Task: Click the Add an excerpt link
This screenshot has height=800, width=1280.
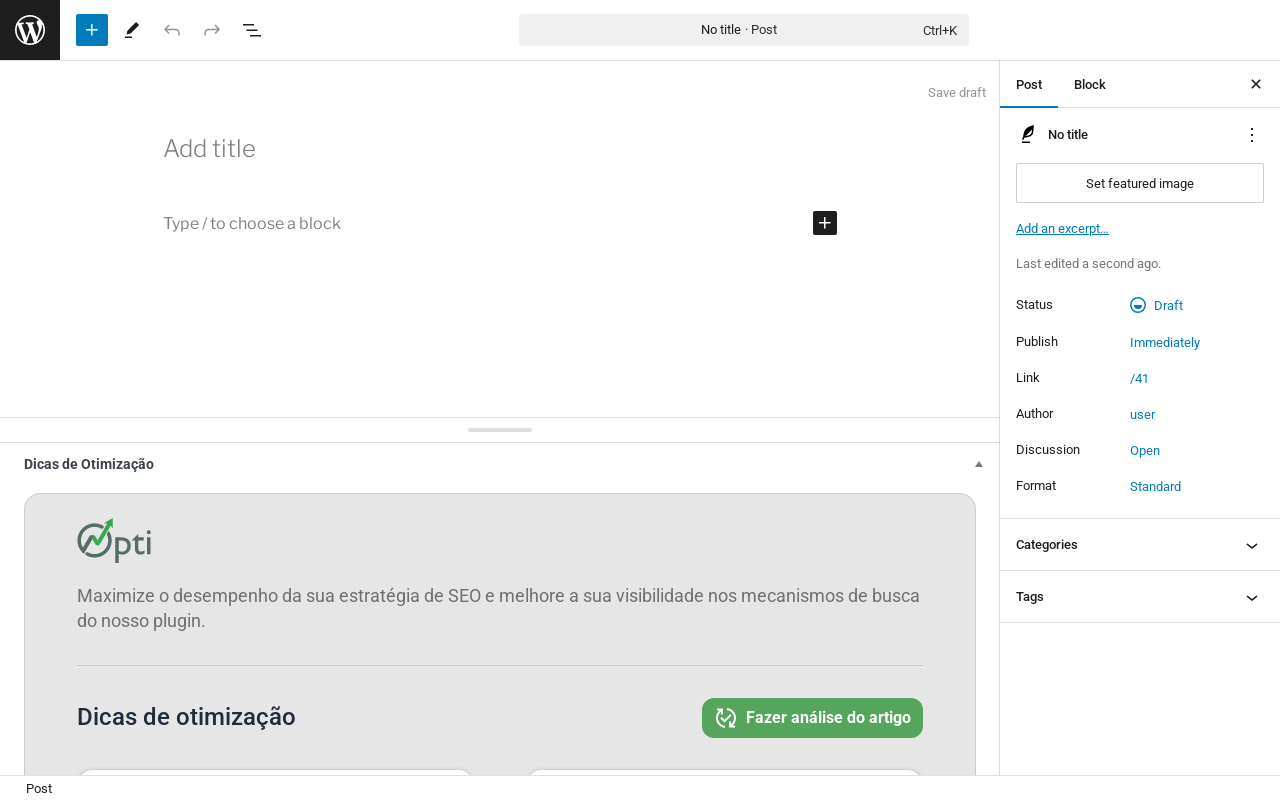Action: click(1062, 229)
